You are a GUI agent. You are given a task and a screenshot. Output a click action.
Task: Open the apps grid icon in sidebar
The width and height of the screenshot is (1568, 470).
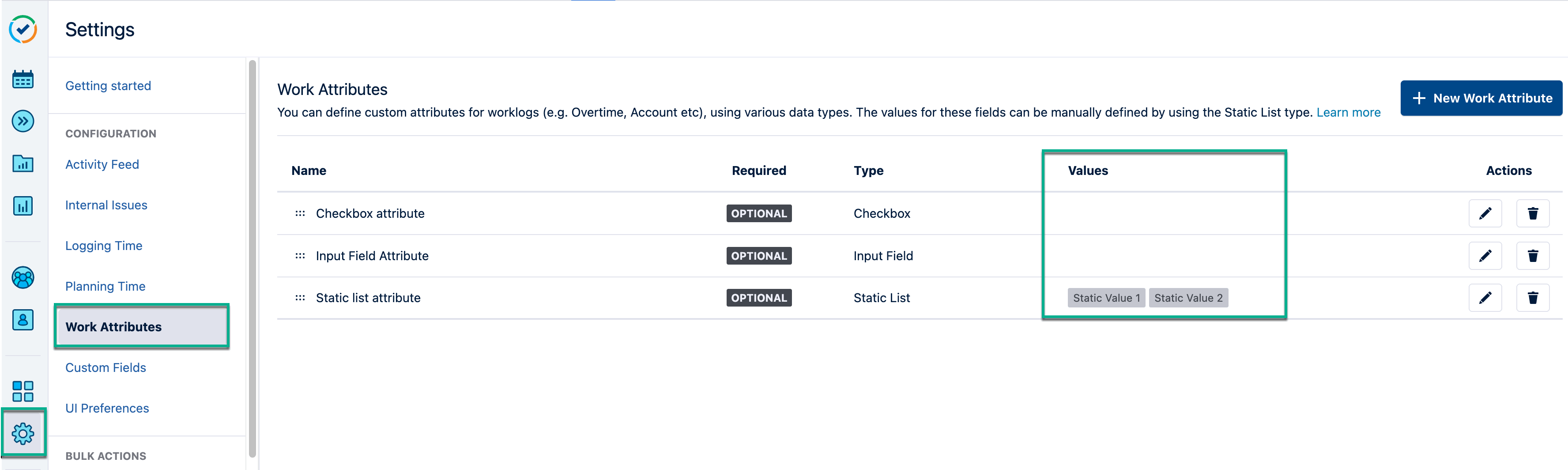click(x=23, y=391)
